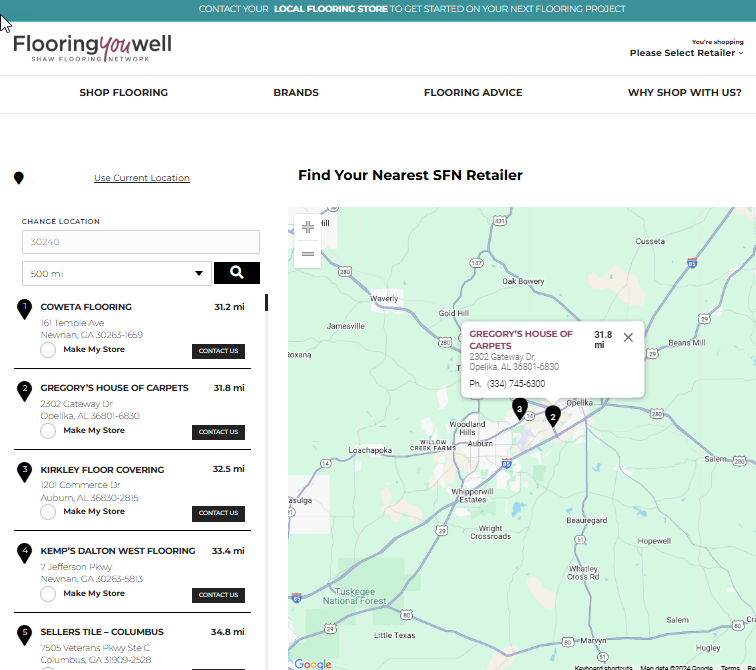This screenshot has width=756, height=670.
Task: Click Kemp's Dalton West Flooring store name
Action: click(118, 551)
